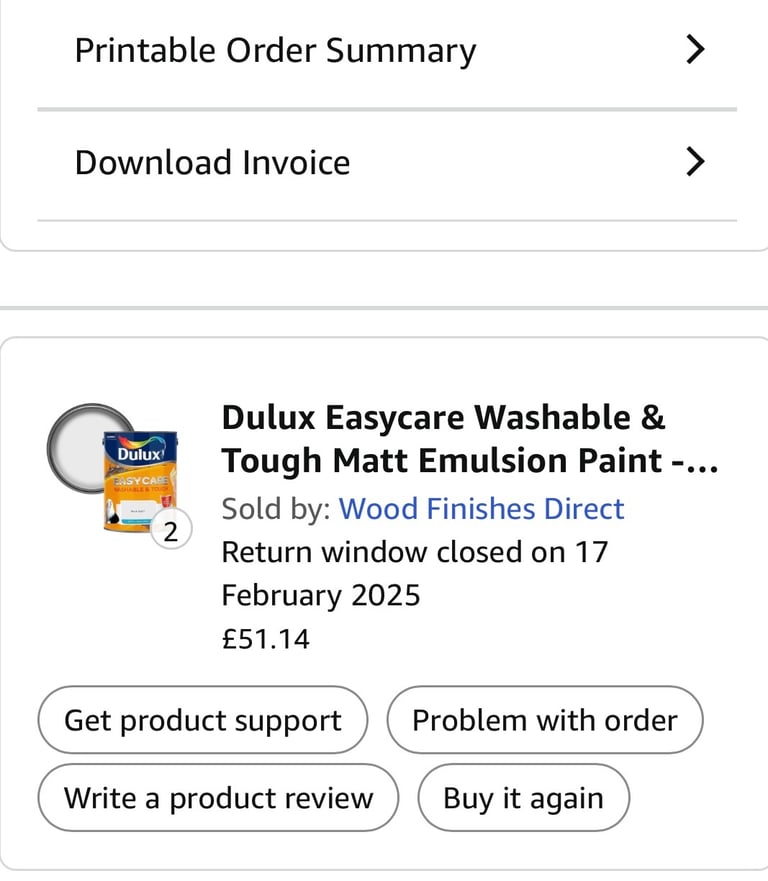Select Write a product review

coord(218,798)
